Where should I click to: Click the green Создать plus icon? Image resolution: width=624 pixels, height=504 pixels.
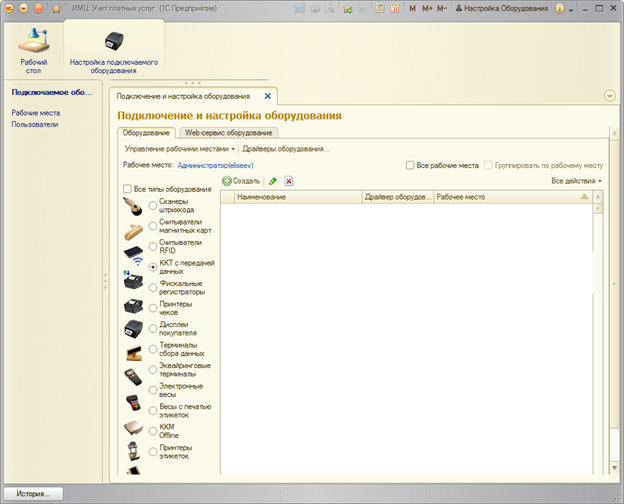click(x=227, y=181)
